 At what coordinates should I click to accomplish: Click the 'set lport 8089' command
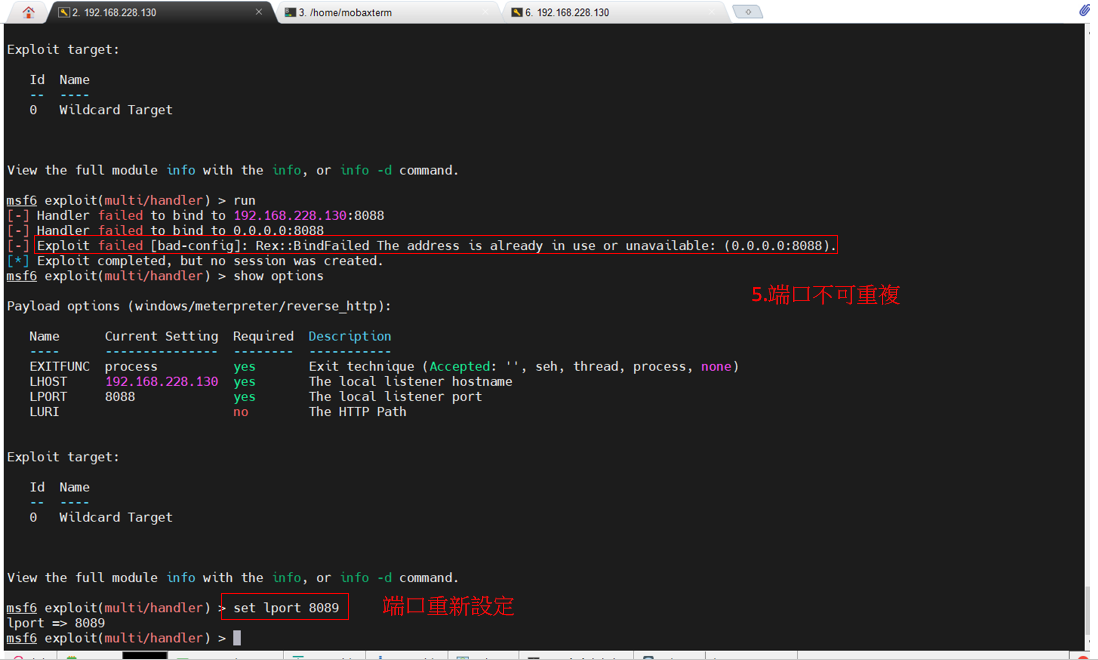[286, 608]
